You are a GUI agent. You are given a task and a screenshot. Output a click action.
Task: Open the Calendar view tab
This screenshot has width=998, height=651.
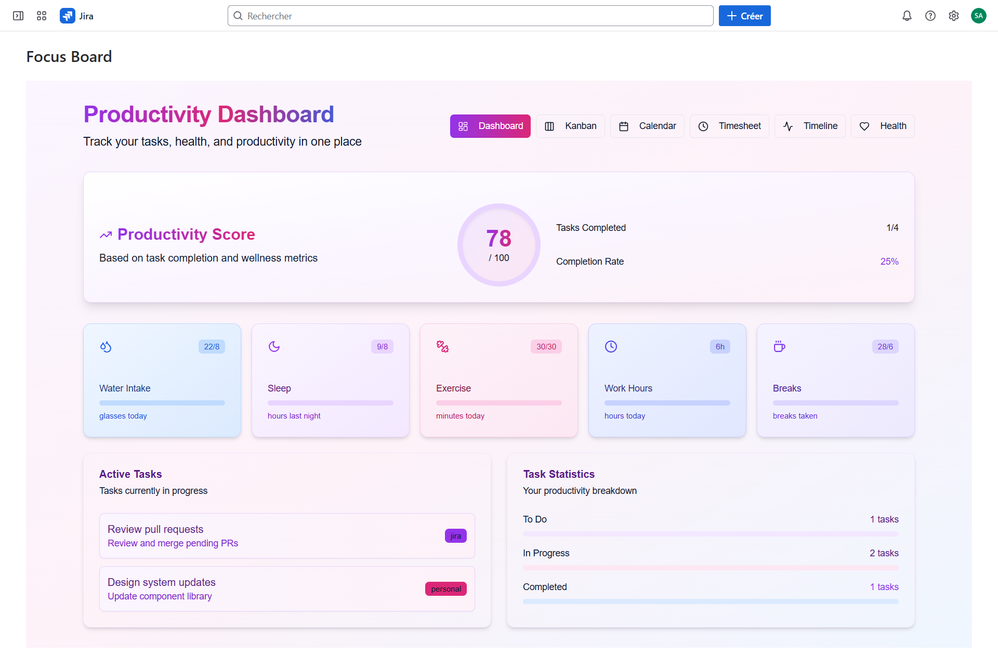647,126
